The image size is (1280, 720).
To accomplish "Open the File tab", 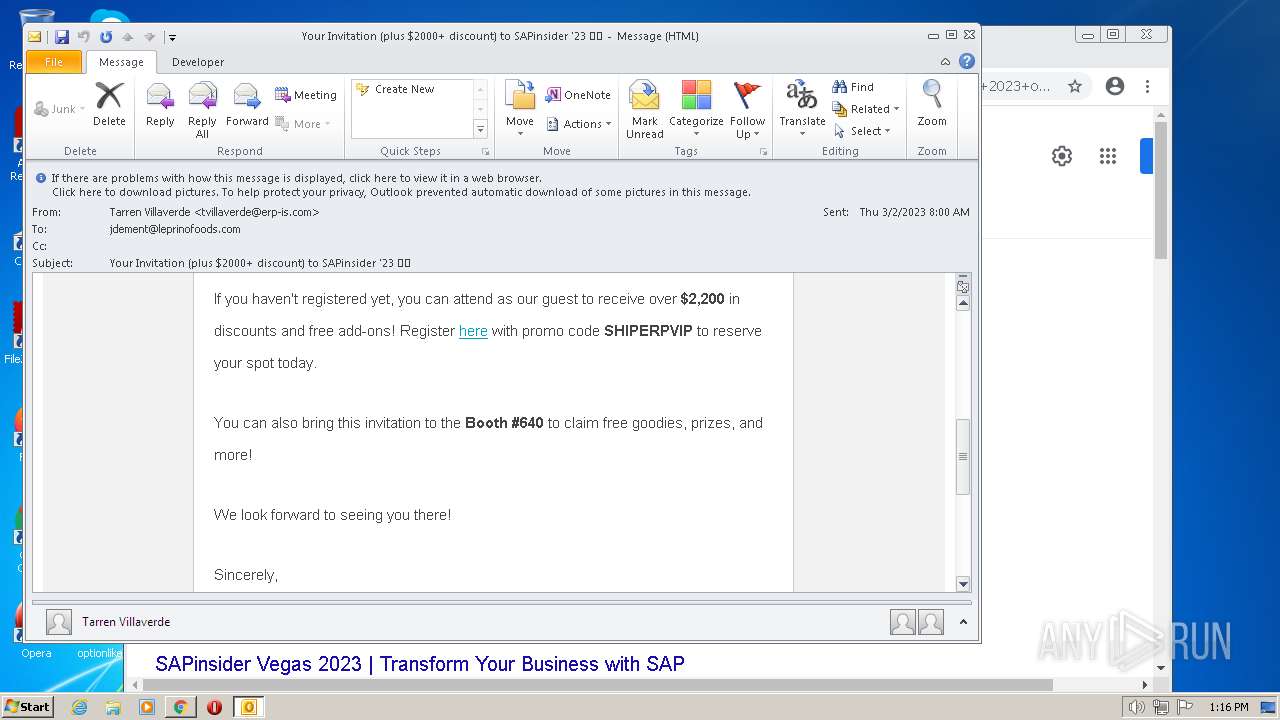I will (x=54, y=62).
